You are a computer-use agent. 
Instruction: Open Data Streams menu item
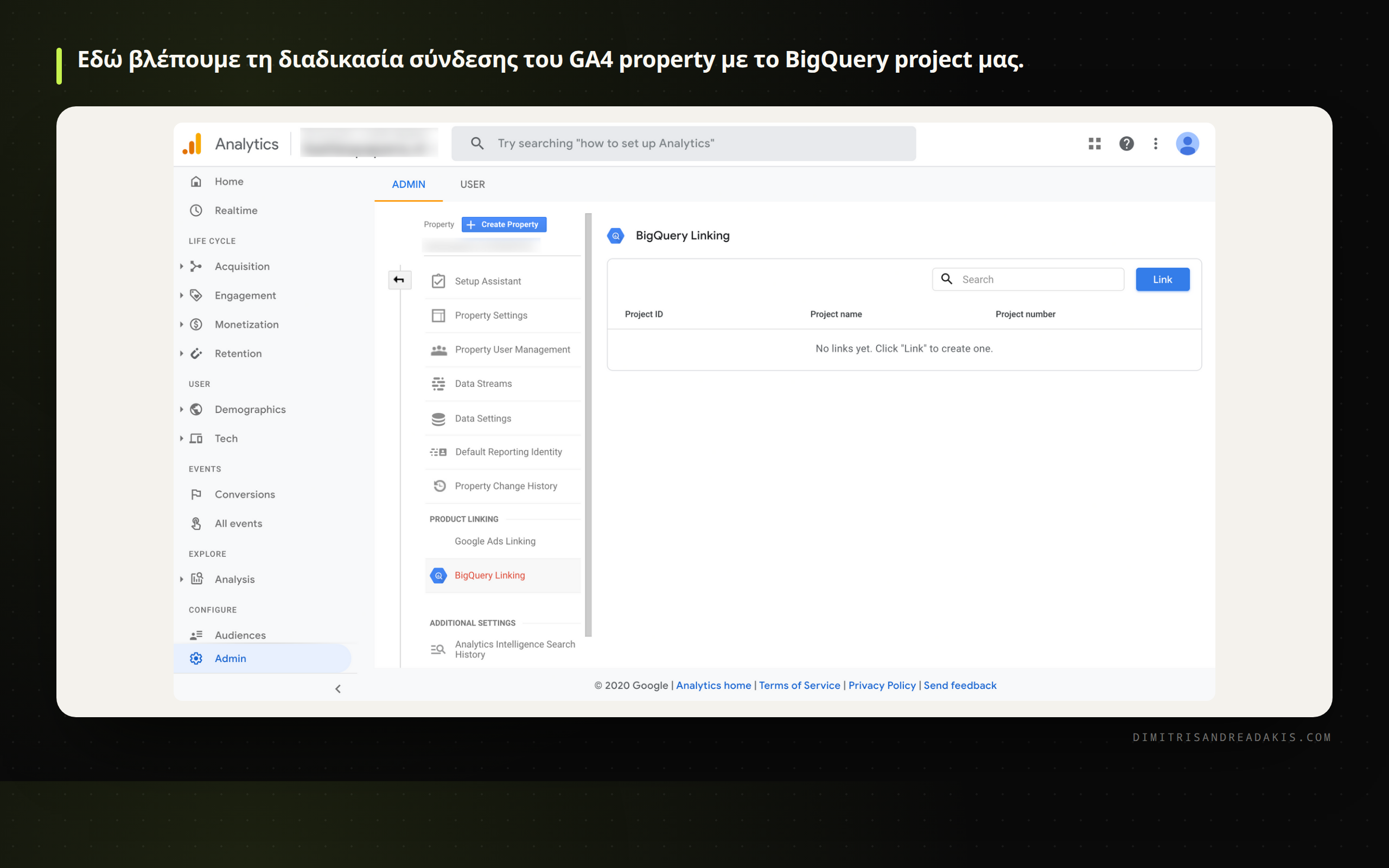(x=503, y=384)
